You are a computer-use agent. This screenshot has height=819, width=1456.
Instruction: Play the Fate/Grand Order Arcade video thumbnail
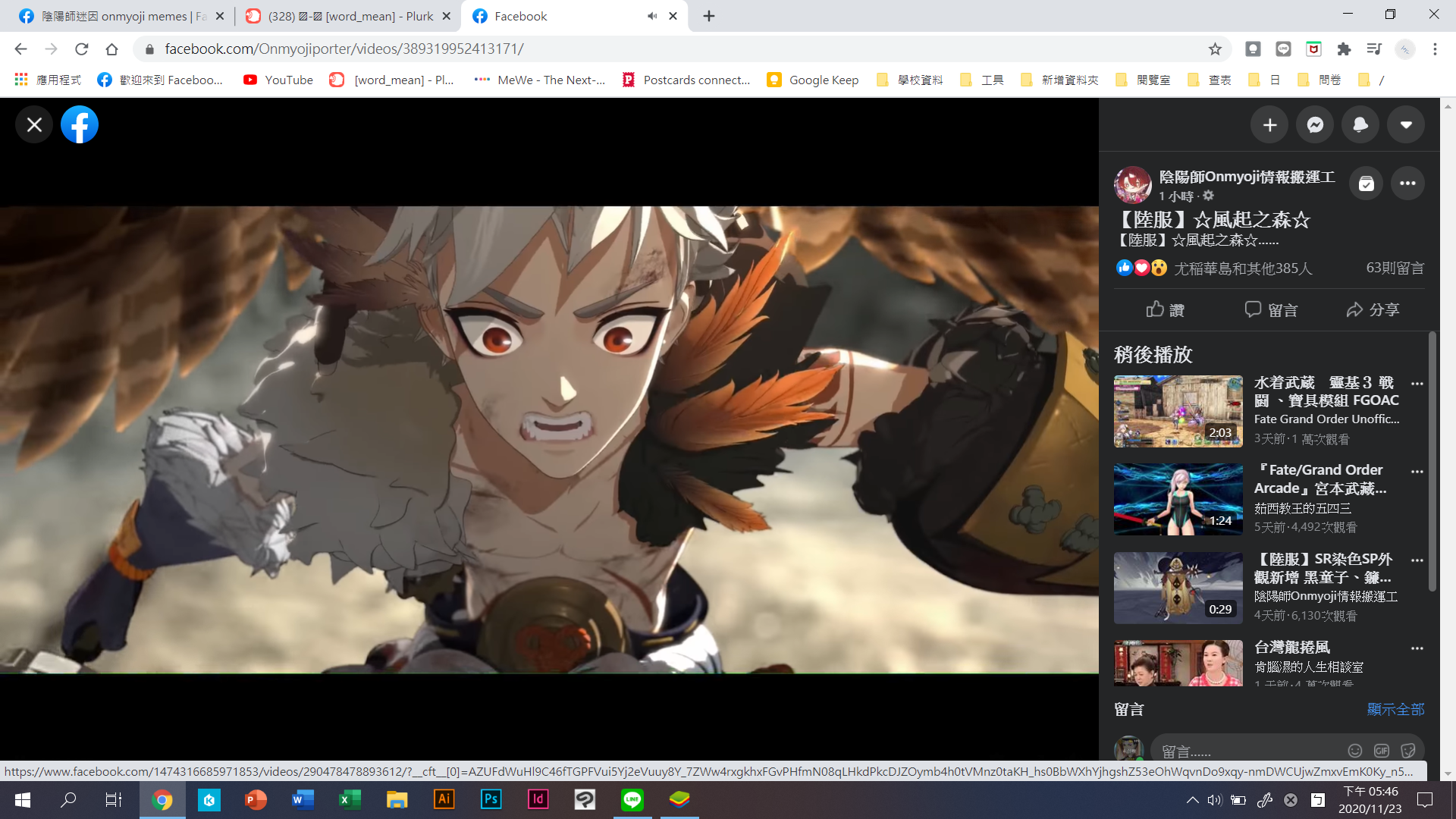tap(1178, 500)
